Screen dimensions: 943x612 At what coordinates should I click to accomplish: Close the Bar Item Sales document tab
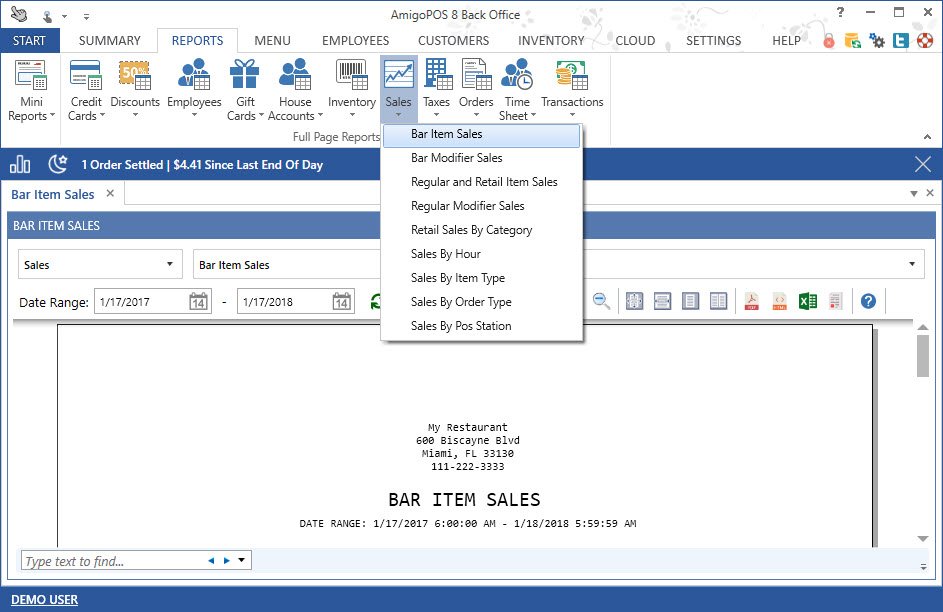110,194
